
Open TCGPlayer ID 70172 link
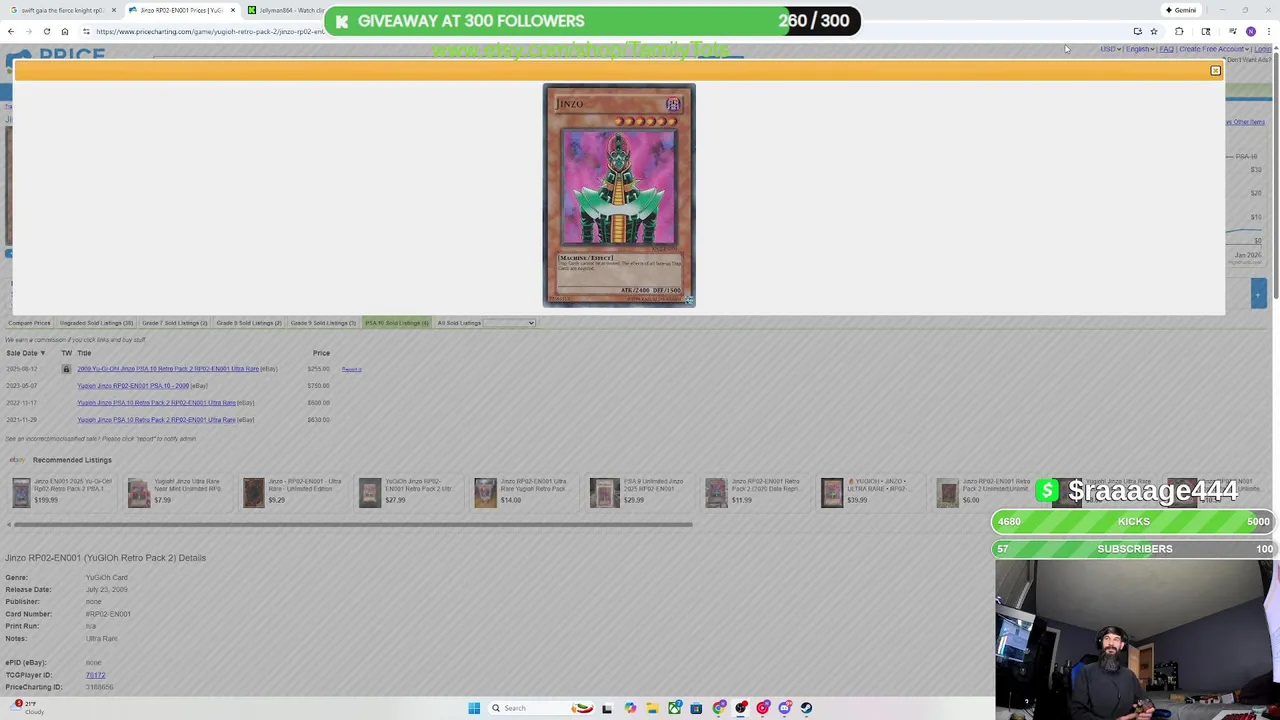pyautogui.click(x=95, y=675)
